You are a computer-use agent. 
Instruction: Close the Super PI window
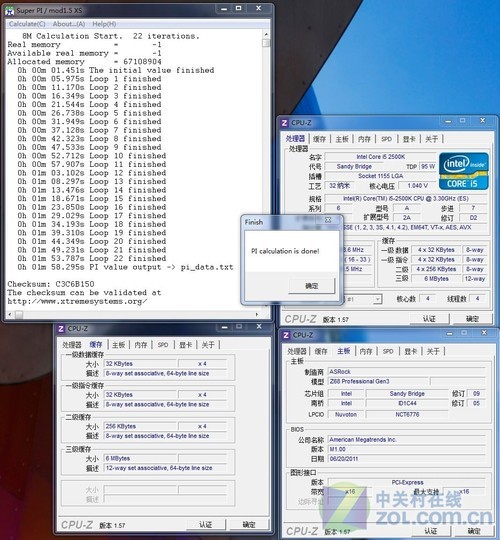point(259,8)
